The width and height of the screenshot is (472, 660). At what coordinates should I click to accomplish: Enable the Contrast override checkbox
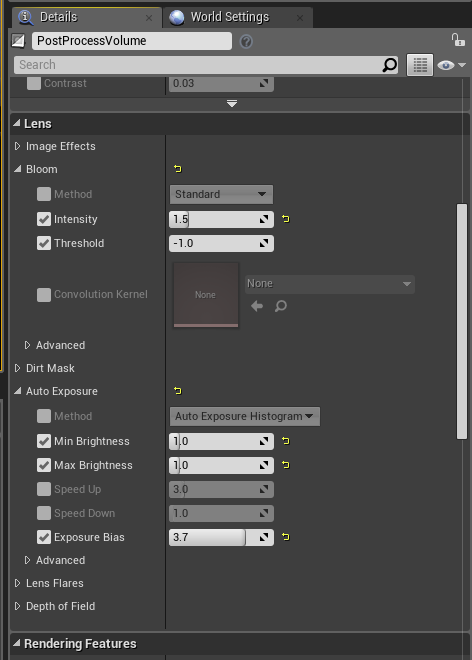click(x=34, y=83)
